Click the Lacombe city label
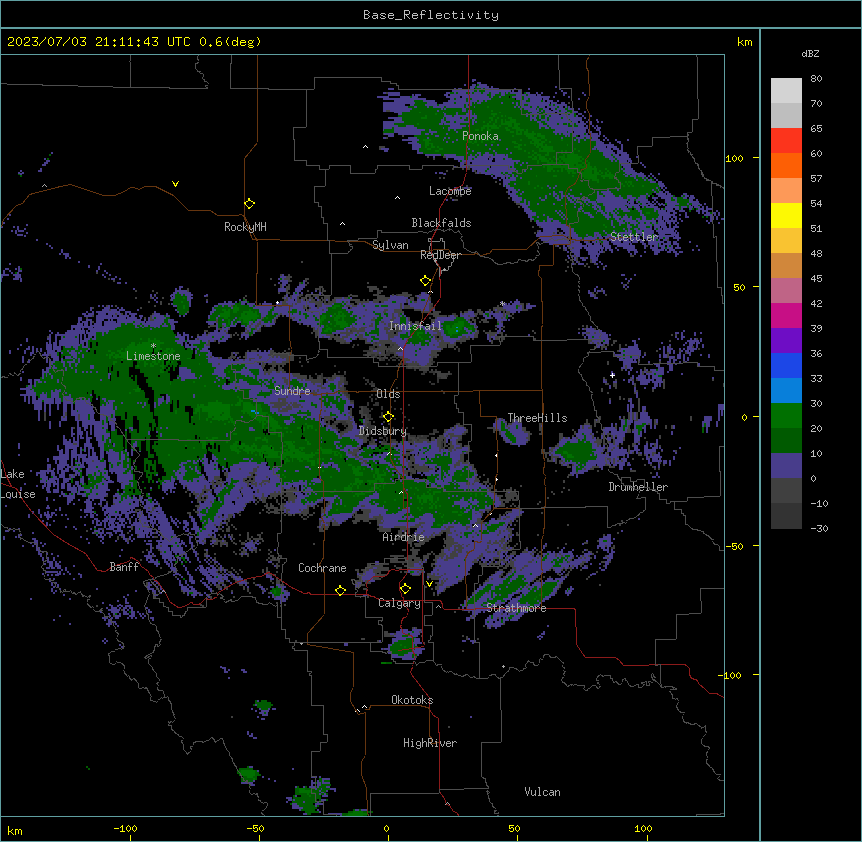The height and width of the screenshot is (842, 862). pos(450,191)
